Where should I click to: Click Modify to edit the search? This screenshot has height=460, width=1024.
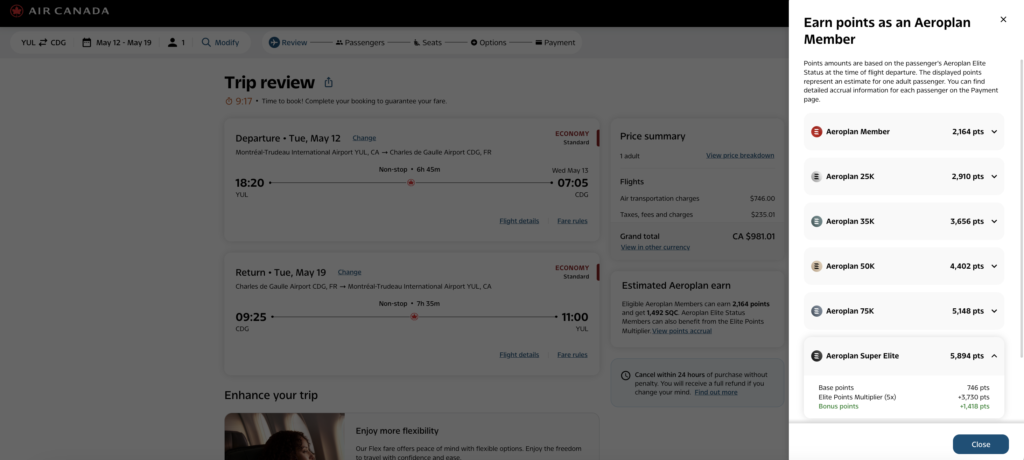[221, 43]
